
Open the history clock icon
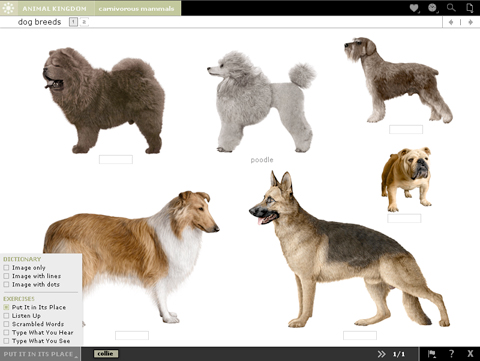pyautogui.click(x=432, y=8)
